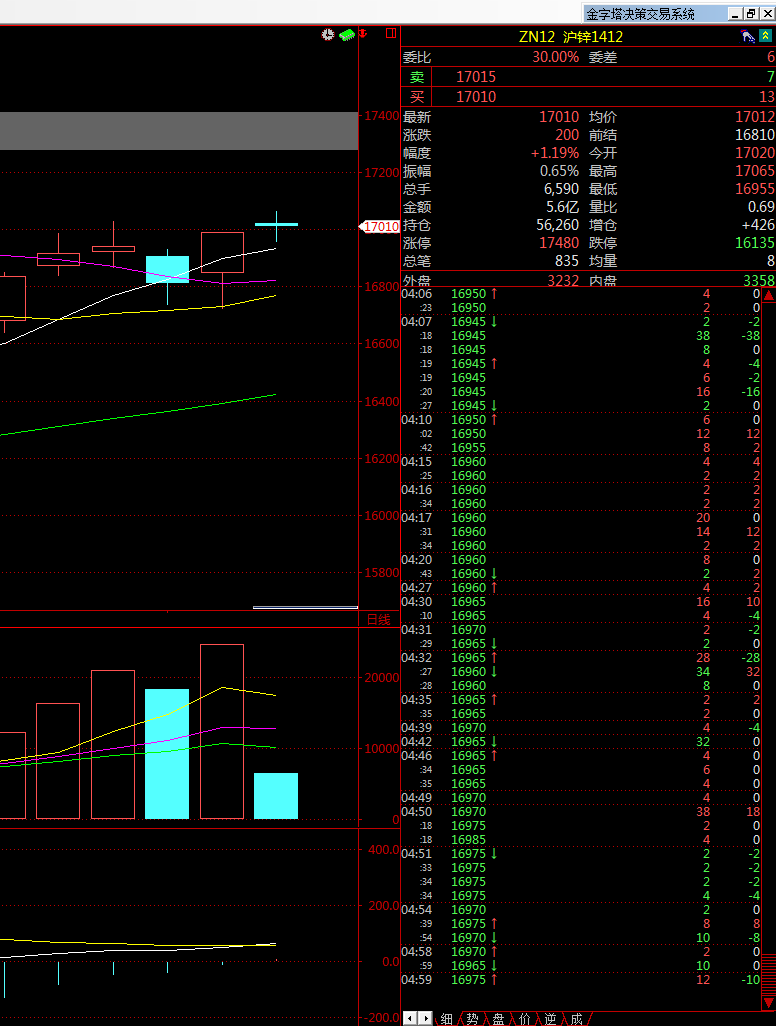Switch to the 势 tab
Image resolution: width=776 pixels, height=1026 pixels.
click(472, 1018)
